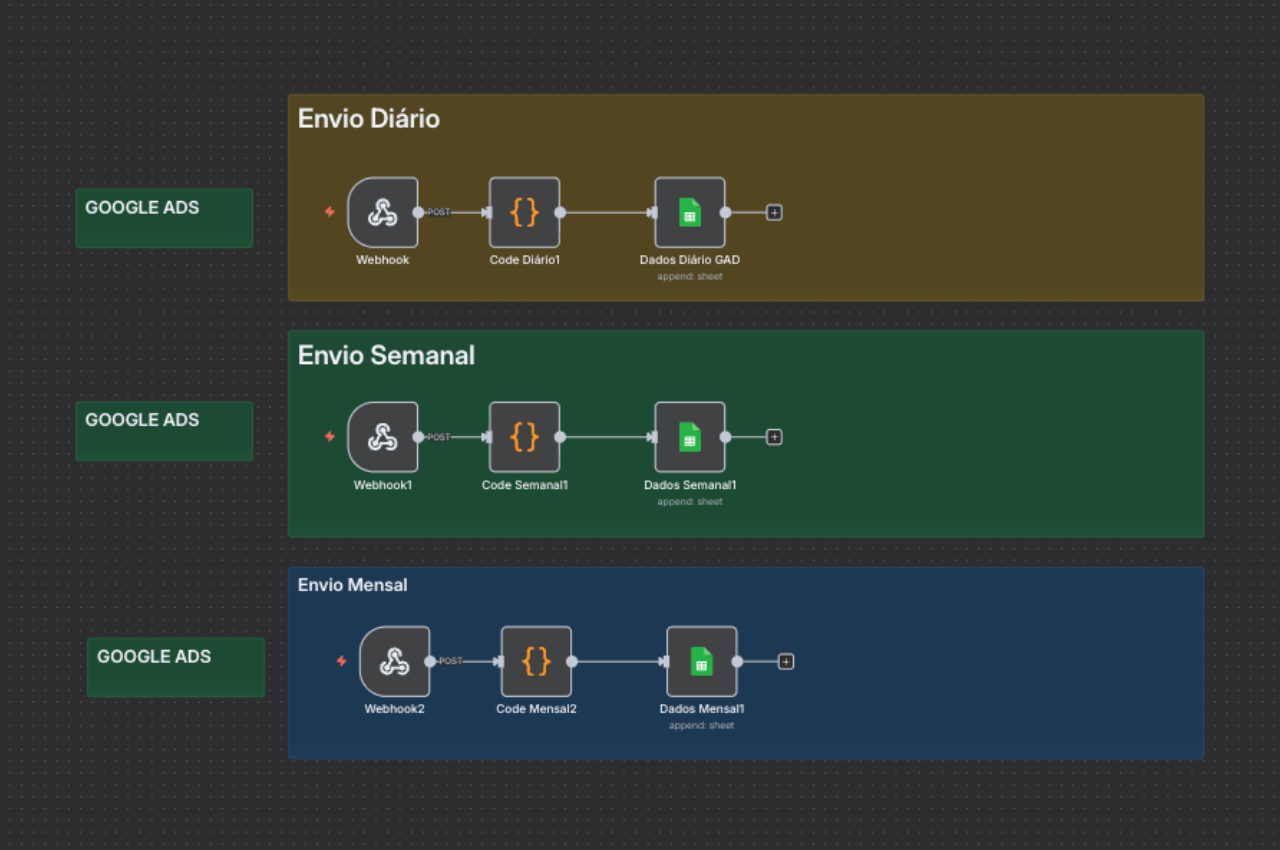The height and width of the screenshot is (850, 1280).
Task: Click the POST connection label after Webhook
Action: coord(439,212)
